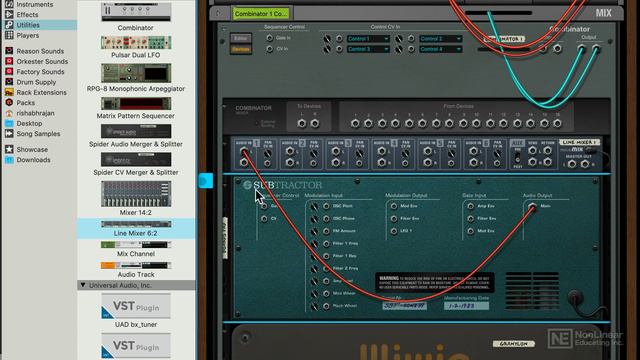This screenshot has width=640, height=360.
Task: Open Song Samples location icon
Action: tap(9, 133)
